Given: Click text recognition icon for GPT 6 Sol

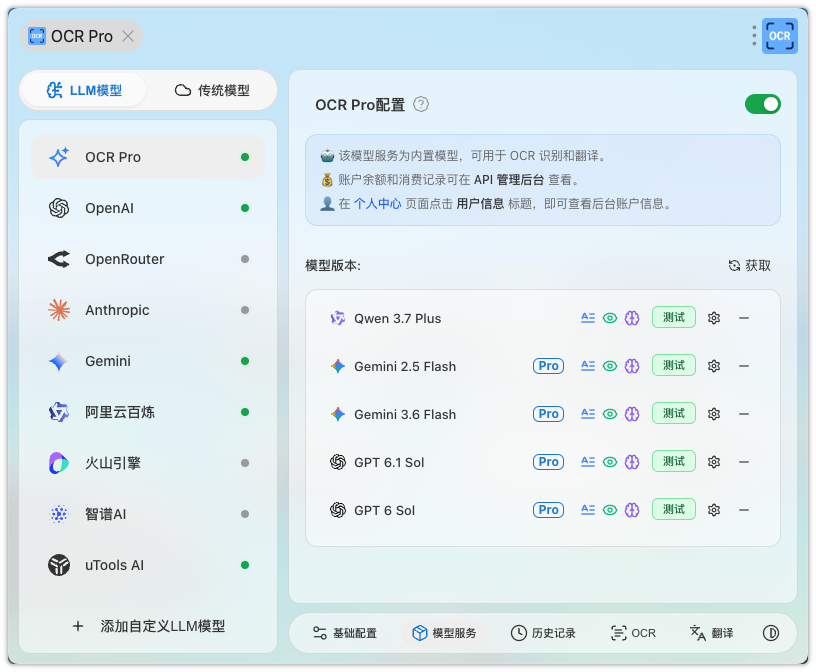Looking at the screenshot, I should 588,510.
